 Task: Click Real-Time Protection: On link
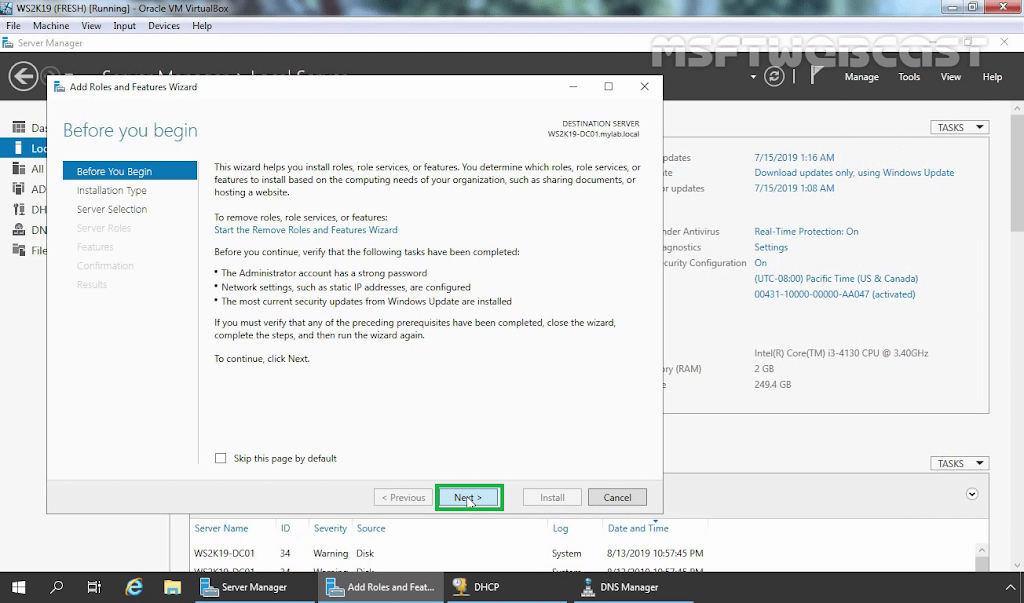[x=807, y=231]
